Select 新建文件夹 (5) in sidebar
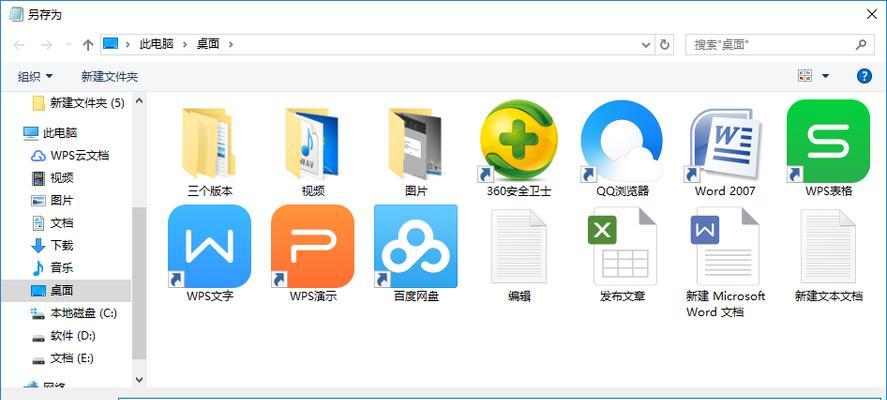 point(78,103)
